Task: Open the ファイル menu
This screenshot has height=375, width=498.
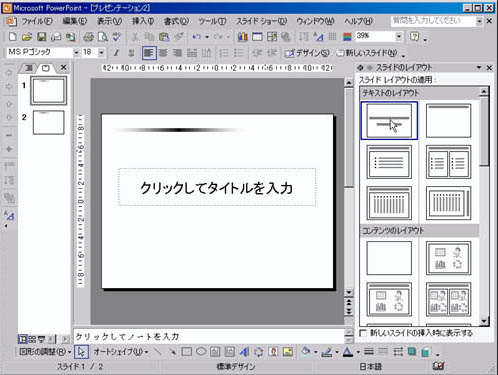Action: coord(37,21)
